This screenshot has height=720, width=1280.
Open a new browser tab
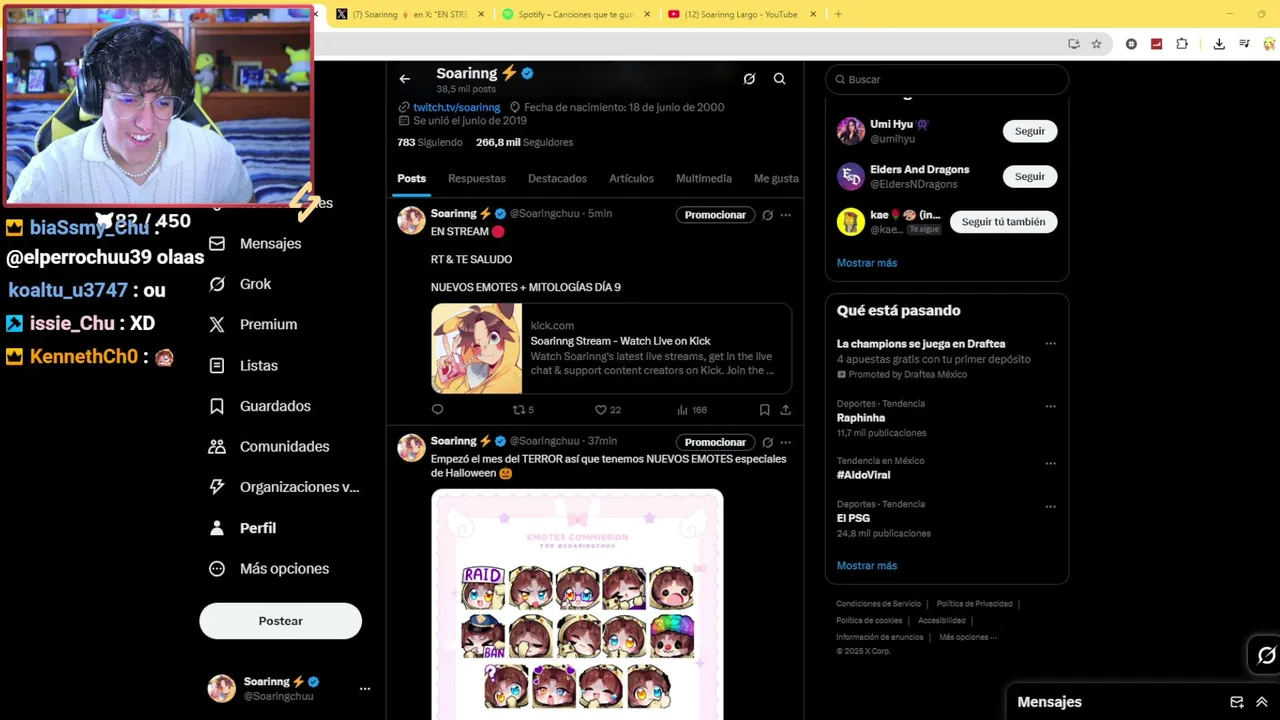click(838, 14)
